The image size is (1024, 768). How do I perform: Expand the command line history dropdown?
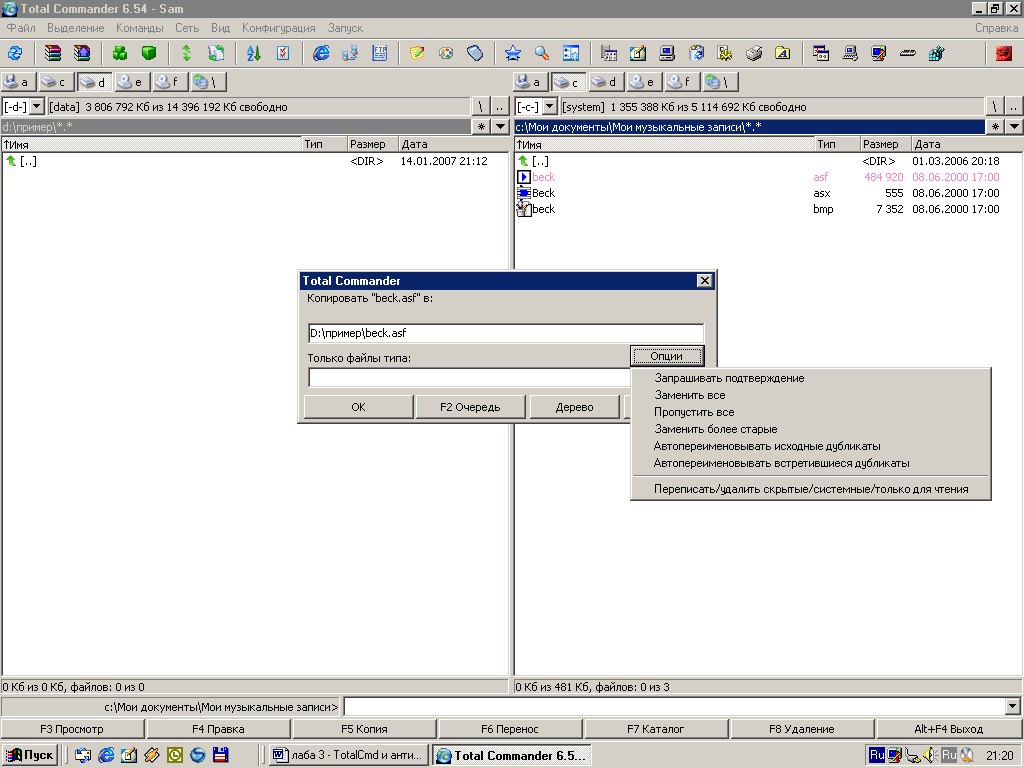[x=1014, y=707]
